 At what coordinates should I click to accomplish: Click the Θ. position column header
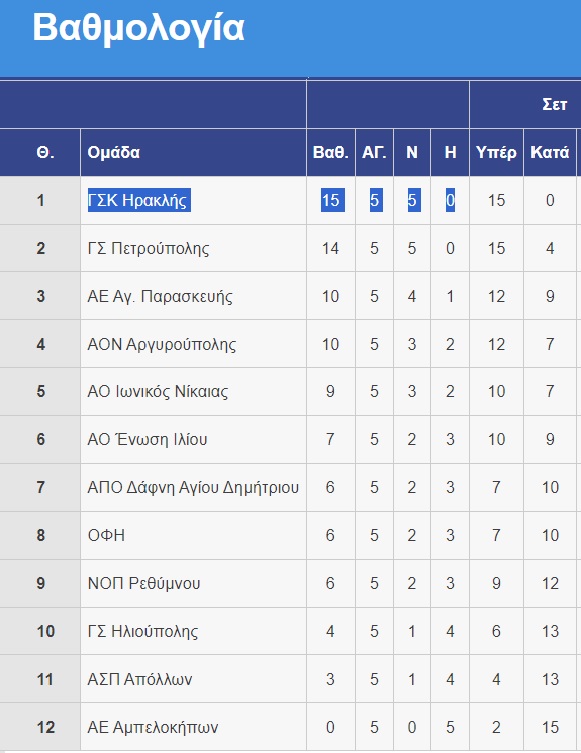click(x=45, y=152)
